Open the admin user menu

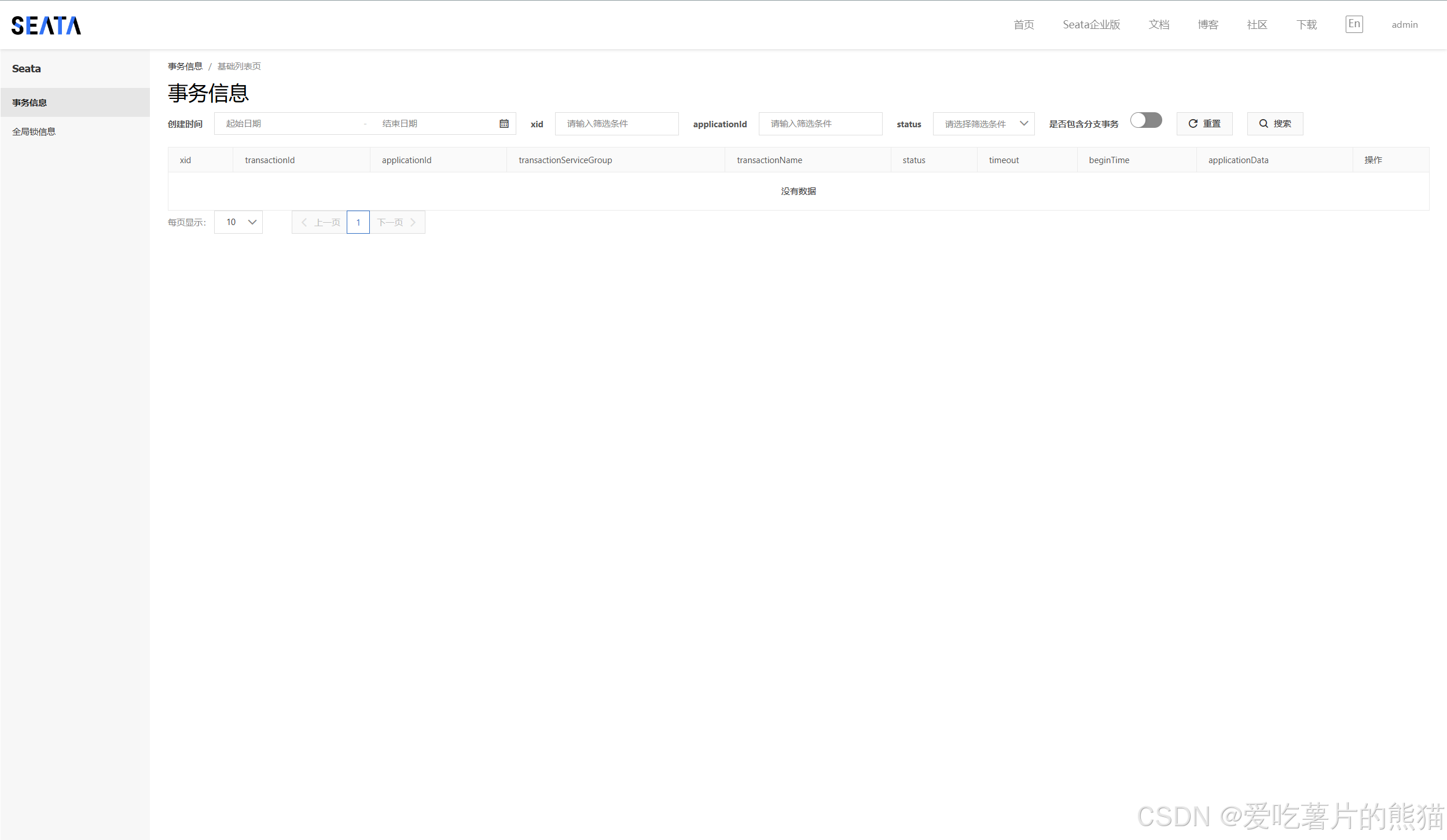tap(1404, 25)
